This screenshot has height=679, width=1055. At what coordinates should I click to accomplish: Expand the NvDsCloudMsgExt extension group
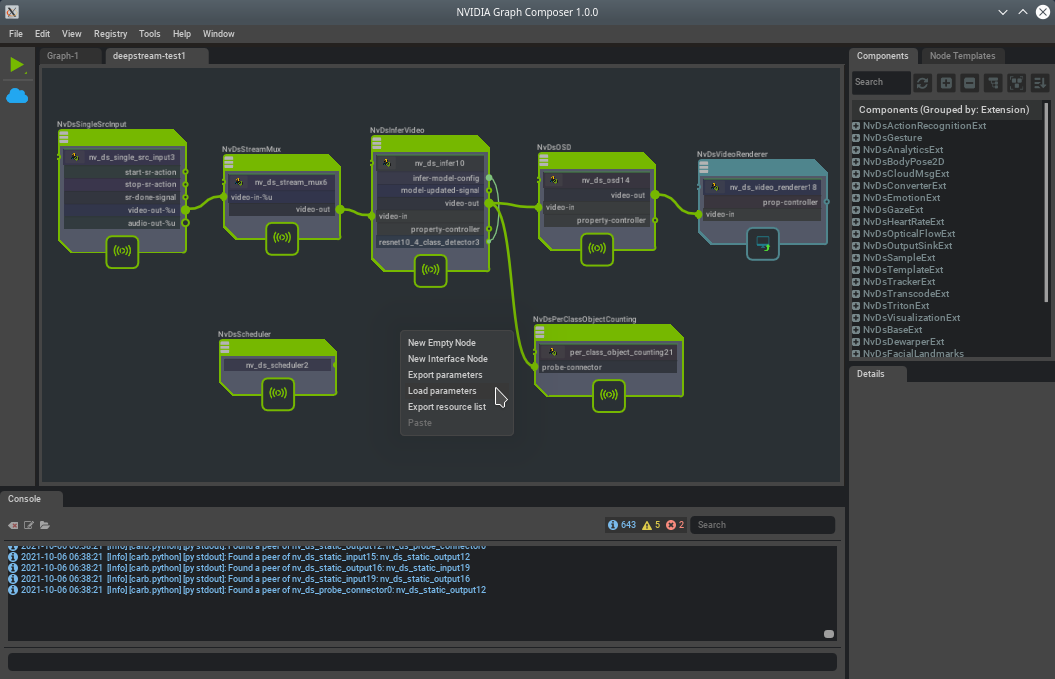856,174
